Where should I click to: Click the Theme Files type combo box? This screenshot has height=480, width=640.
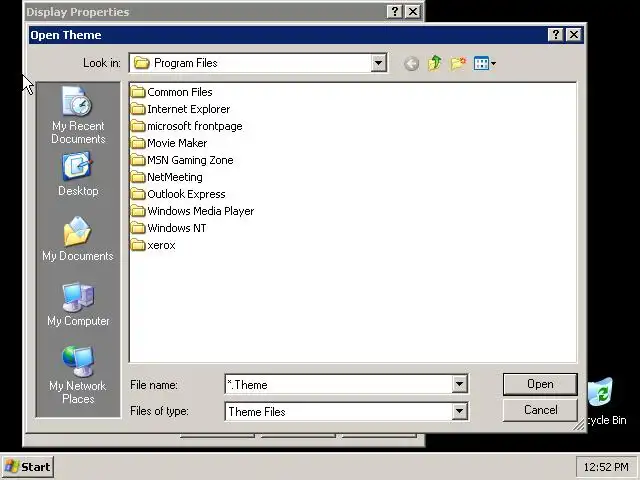(347, 411)
